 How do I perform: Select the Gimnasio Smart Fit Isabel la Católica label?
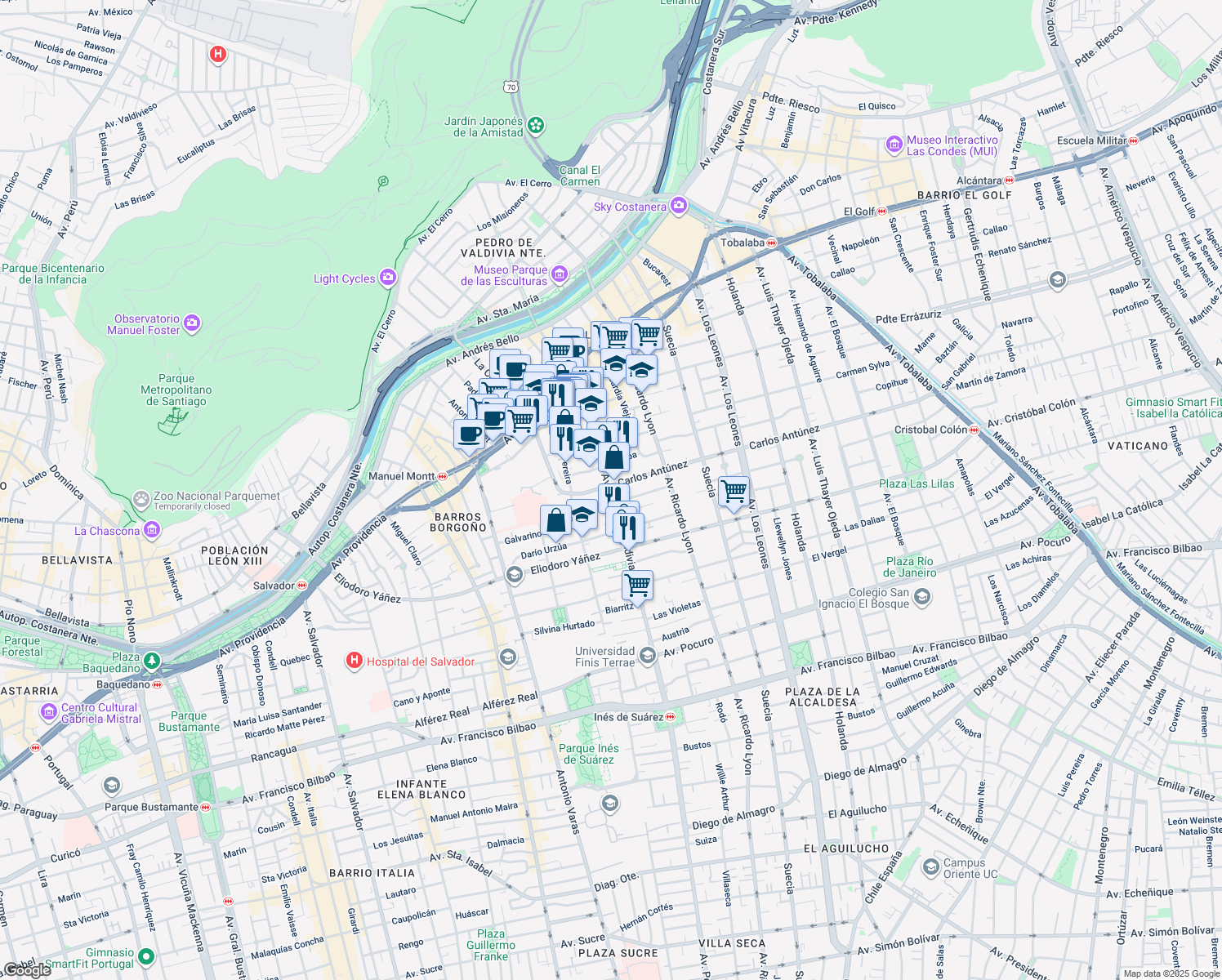[x=1173, y=408]
